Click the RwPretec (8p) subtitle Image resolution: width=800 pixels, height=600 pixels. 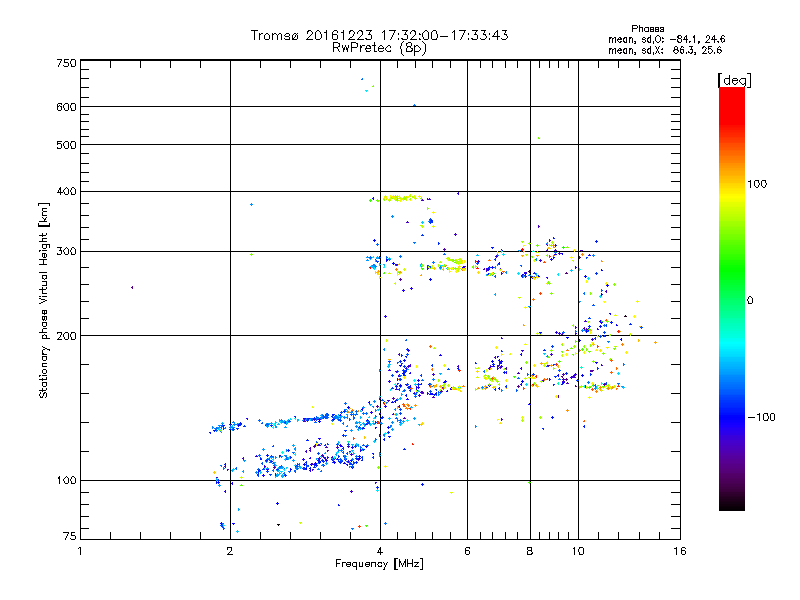click(379, 47)
